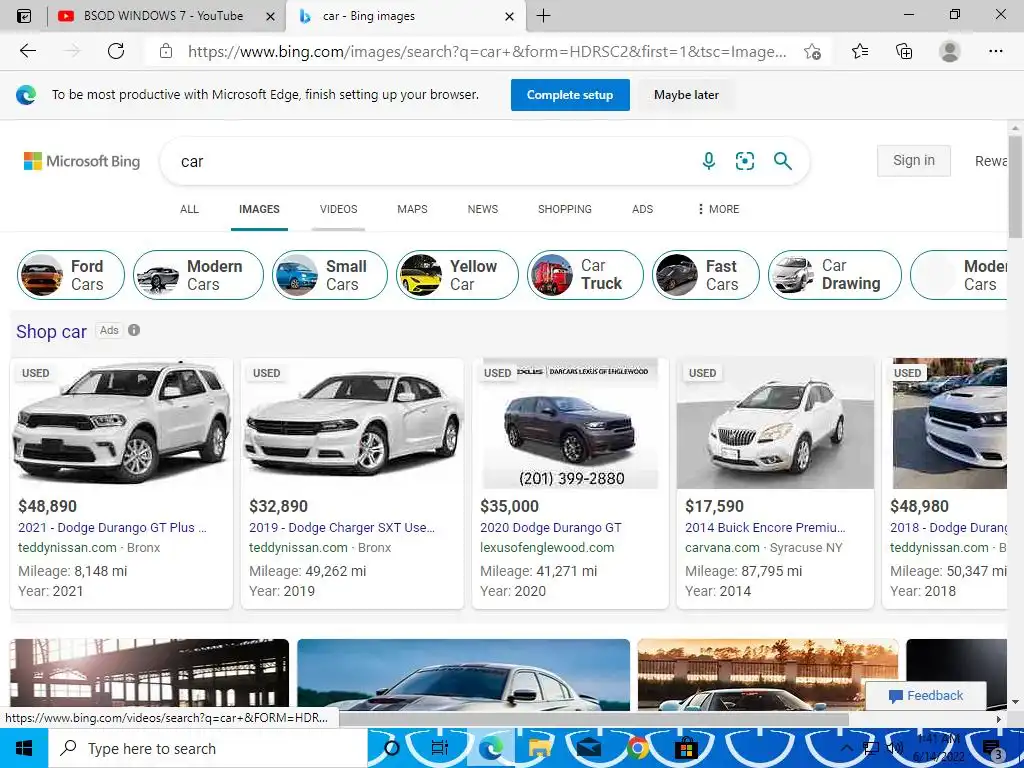Screen dimensions: 1024x768
Task: Open a new tab with plus button
Action: [543, 16]
